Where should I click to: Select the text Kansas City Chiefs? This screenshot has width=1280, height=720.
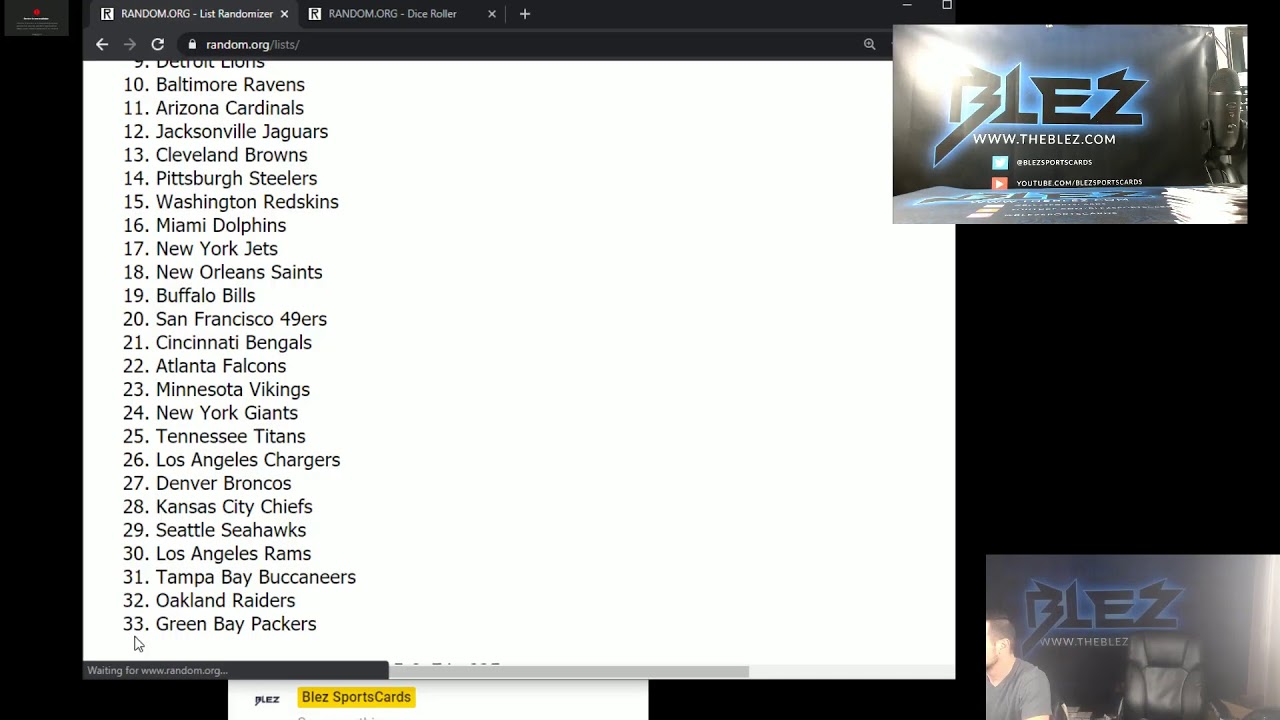point(234,507)
